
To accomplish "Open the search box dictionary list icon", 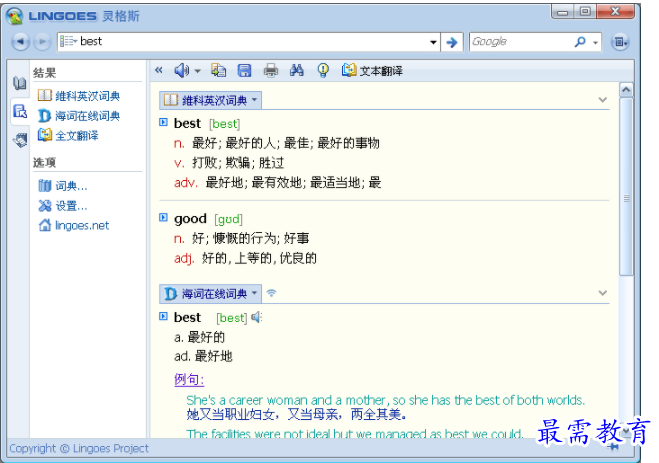I will pos(68,41).
